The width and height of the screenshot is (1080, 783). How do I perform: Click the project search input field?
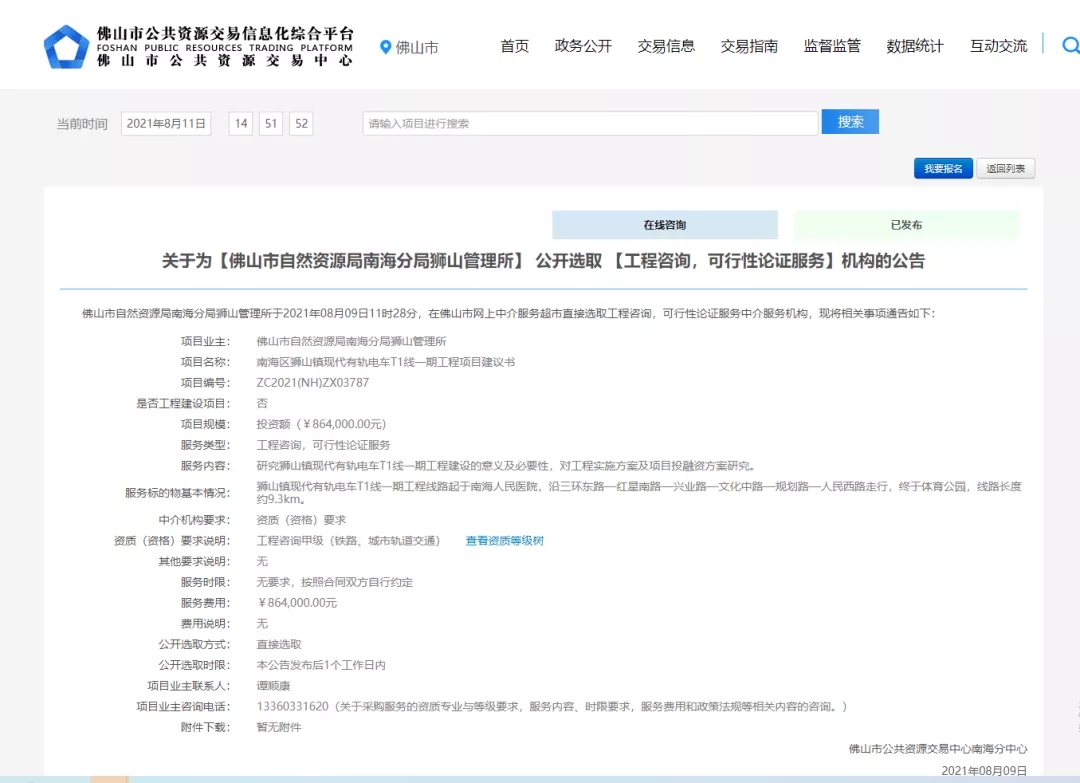590,123
